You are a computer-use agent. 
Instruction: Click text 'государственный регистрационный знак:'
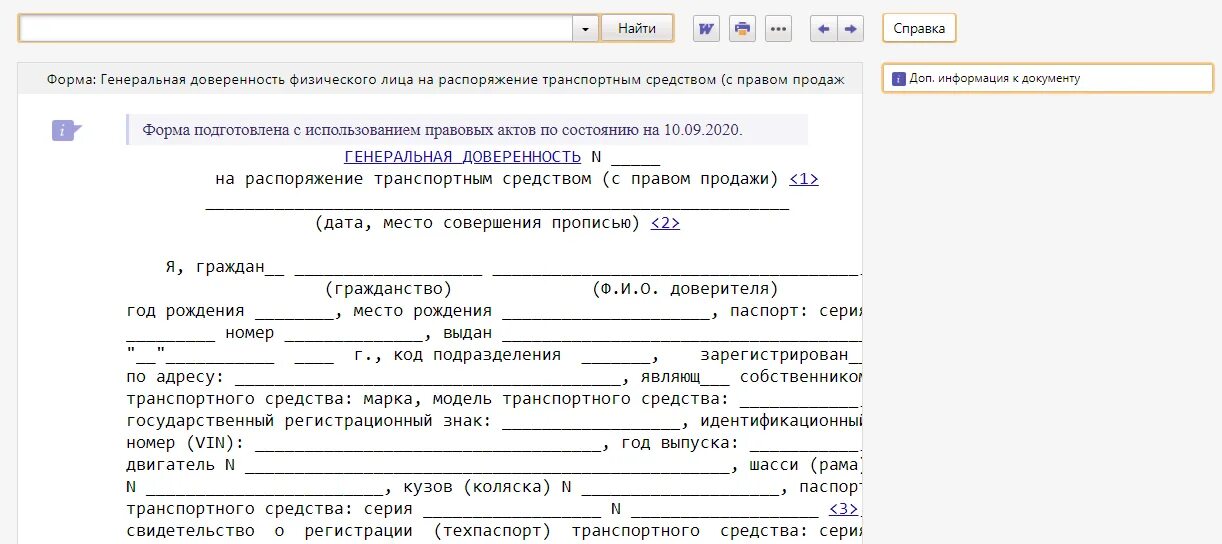tap(309, 421)
